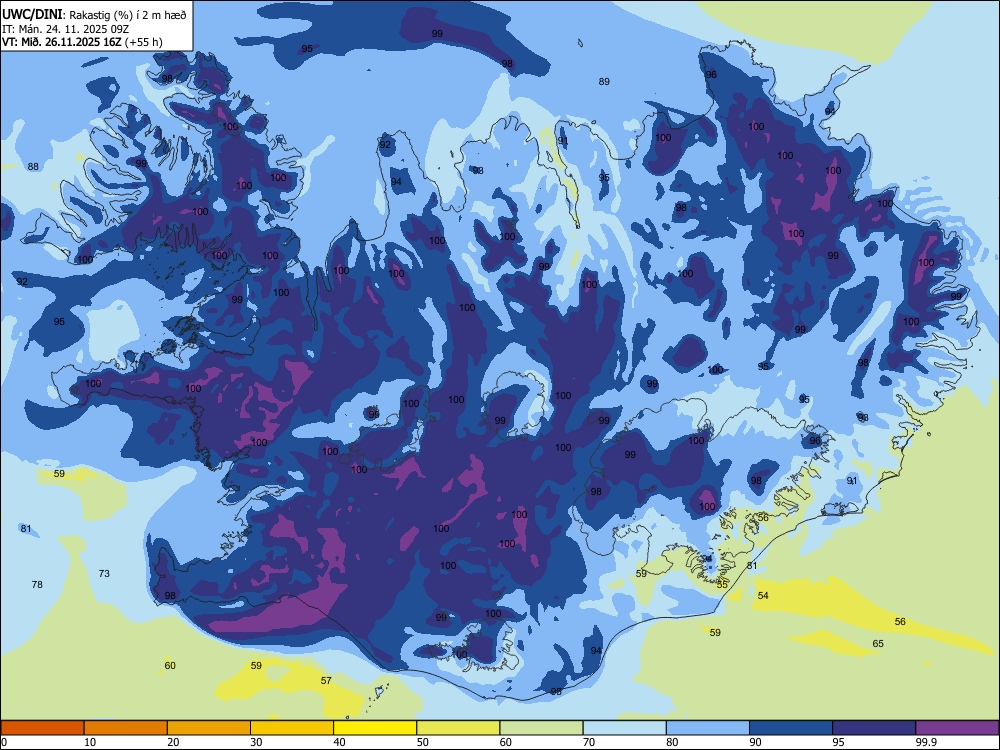1000x750 pixels.
Task: Click the '65' humidity value on the map
Action: pos(878,643)
